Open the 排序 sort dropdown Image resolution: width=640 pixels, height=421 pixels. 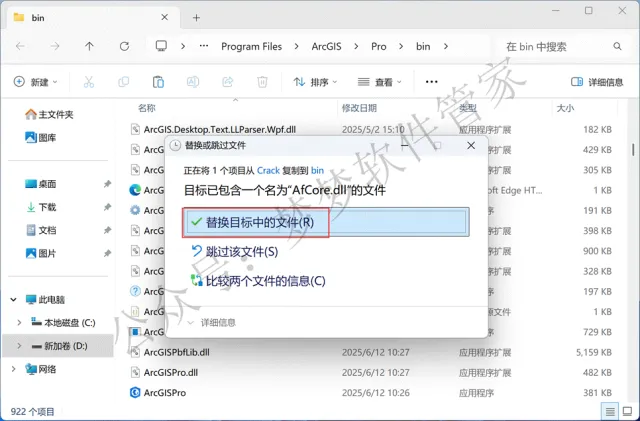[x=315, y=82]
